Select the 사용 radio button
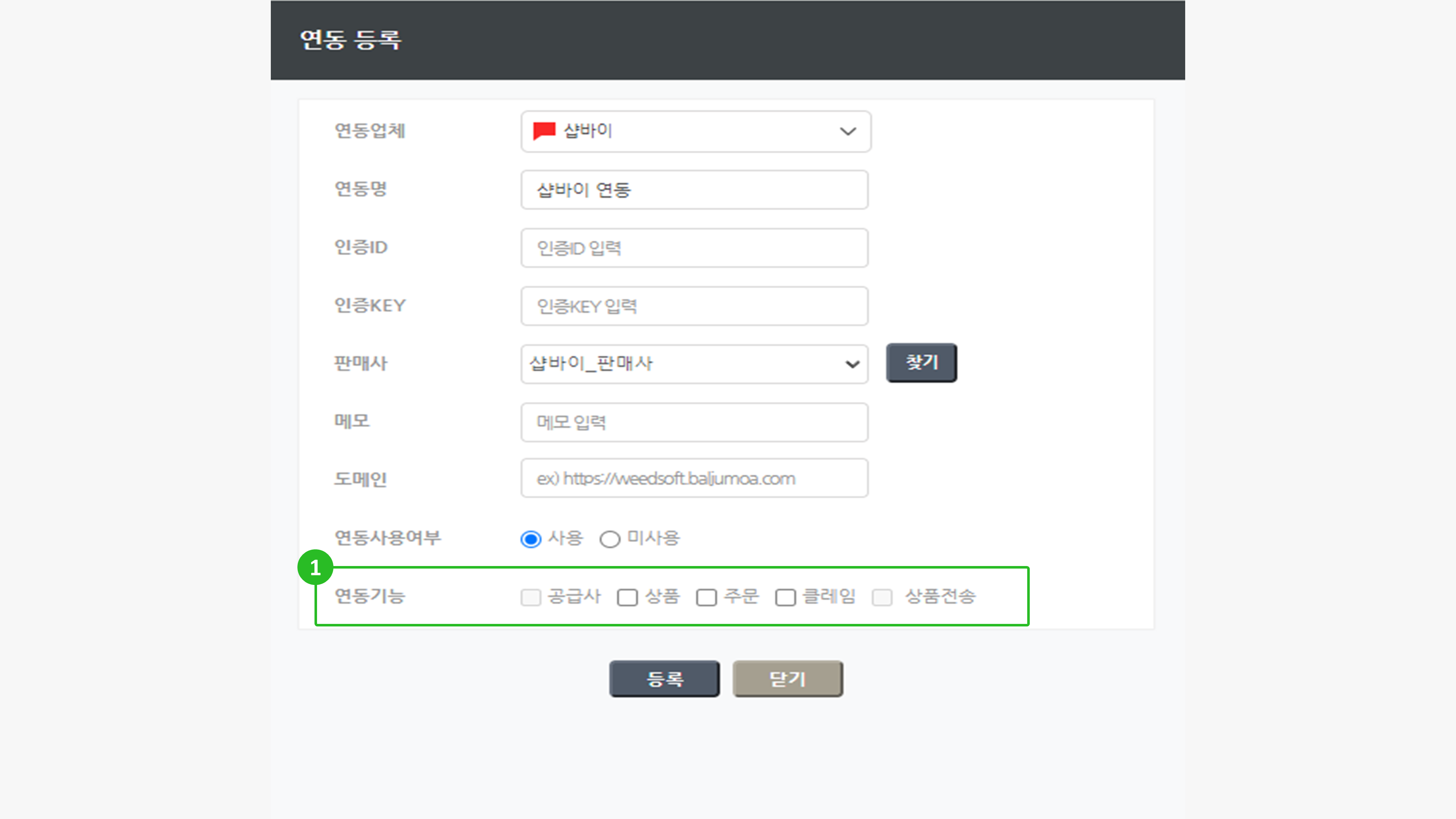 (x=531, y=539)
